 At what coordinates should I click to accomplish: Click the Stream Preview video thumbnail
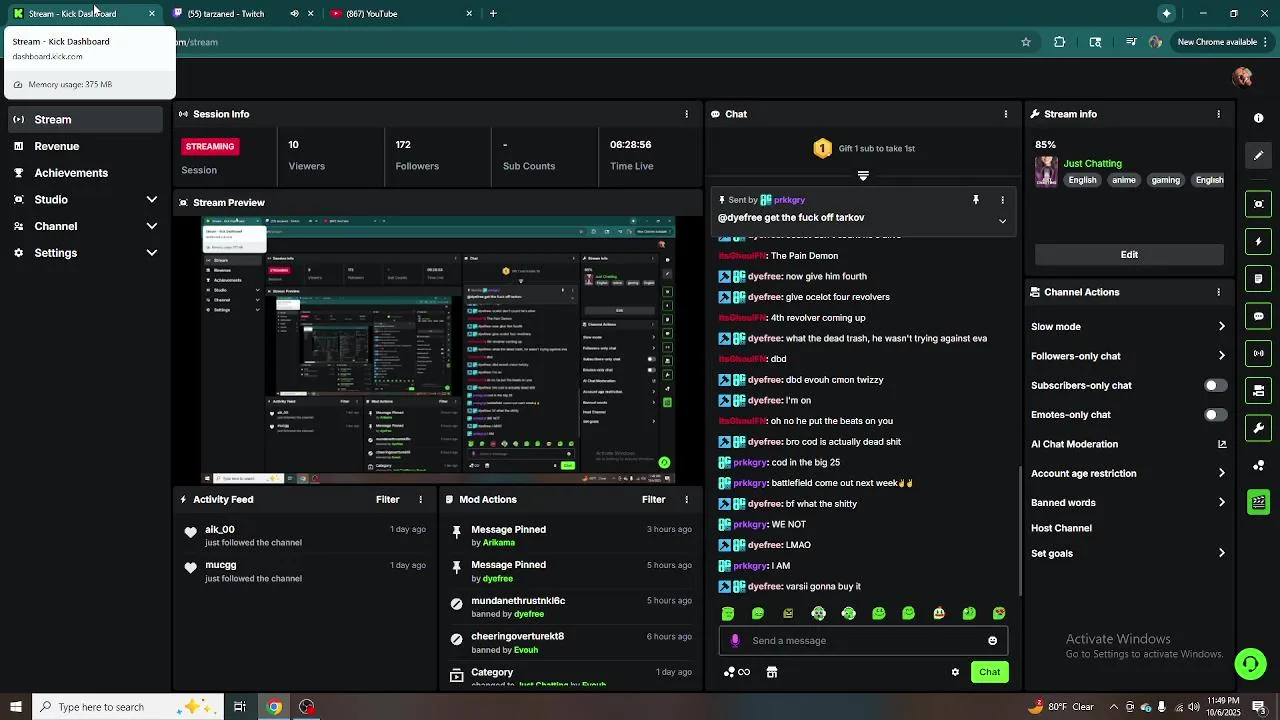439,350
